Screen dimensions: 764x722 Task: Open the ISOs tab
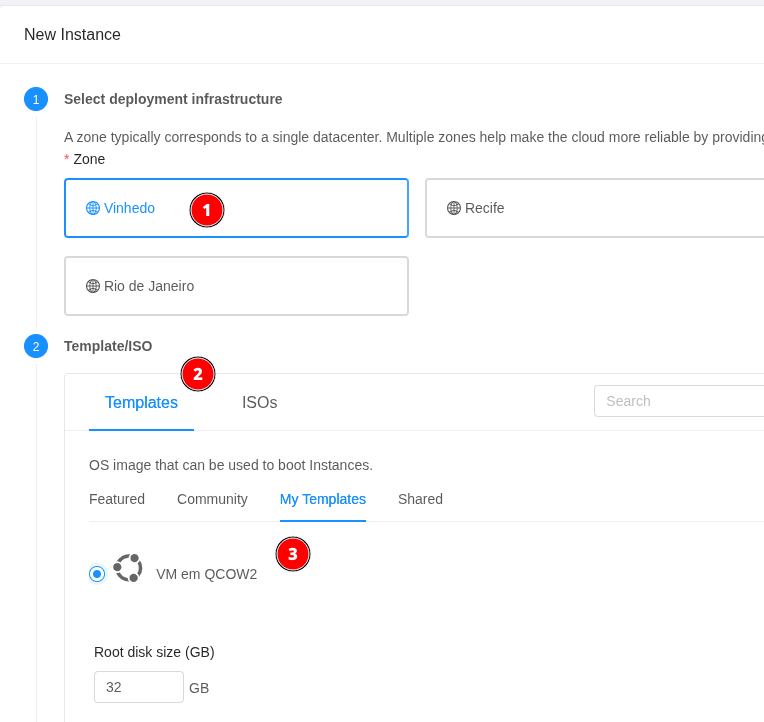coord(259,403)
